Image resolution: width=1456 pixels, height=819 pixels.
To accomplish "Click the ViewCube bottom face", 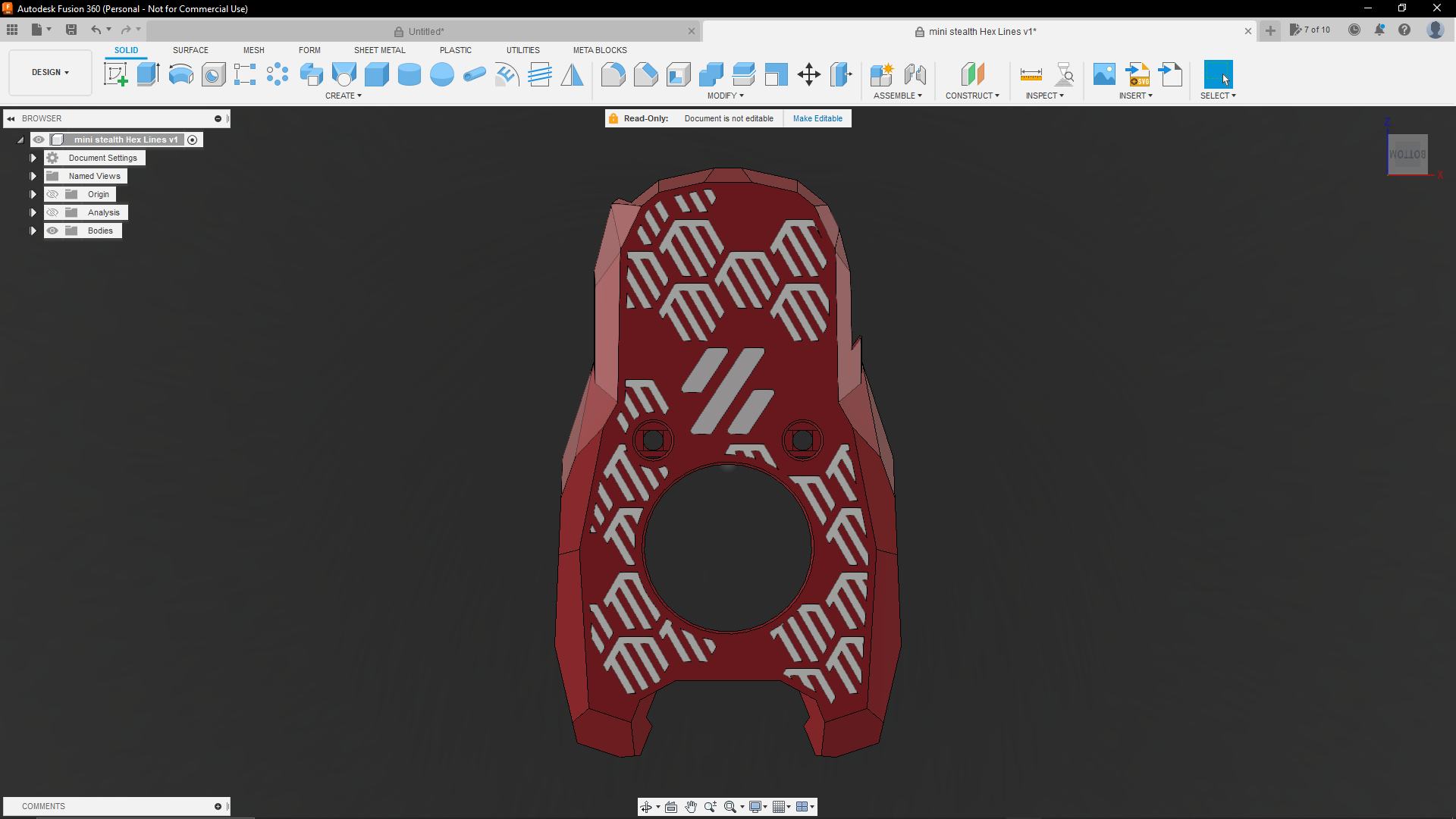I will [x=1408, y=153].
